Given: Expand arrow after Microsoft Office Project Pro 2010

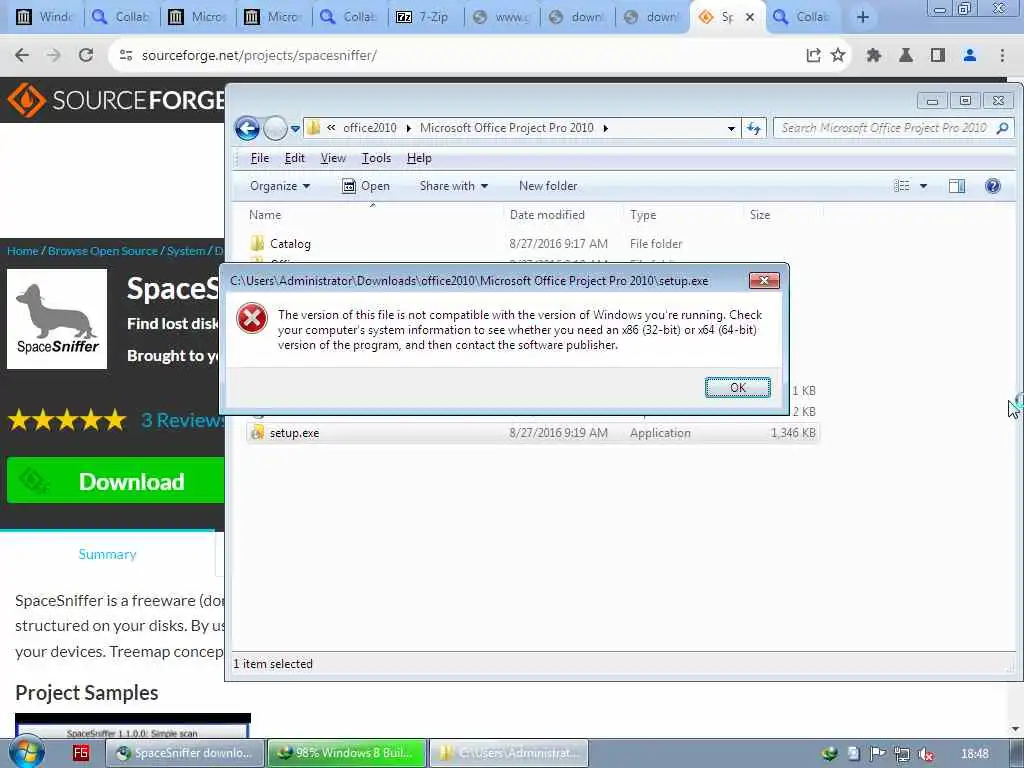Looking at the screenshot, I should tap(605, 129).
